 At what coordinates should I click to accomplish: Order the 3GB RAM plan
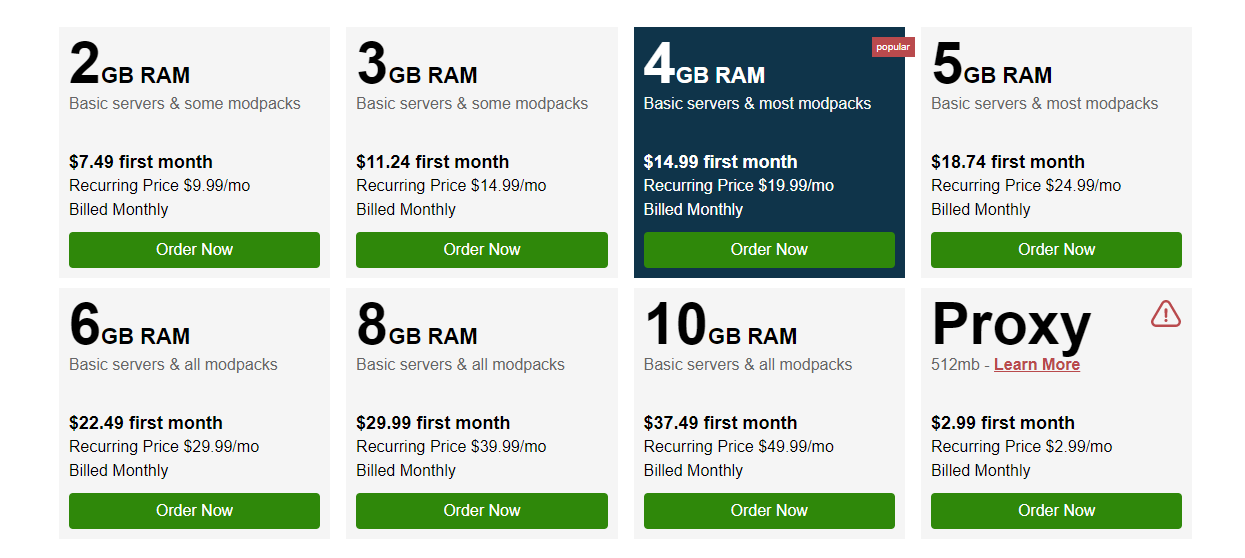point(482,250)
